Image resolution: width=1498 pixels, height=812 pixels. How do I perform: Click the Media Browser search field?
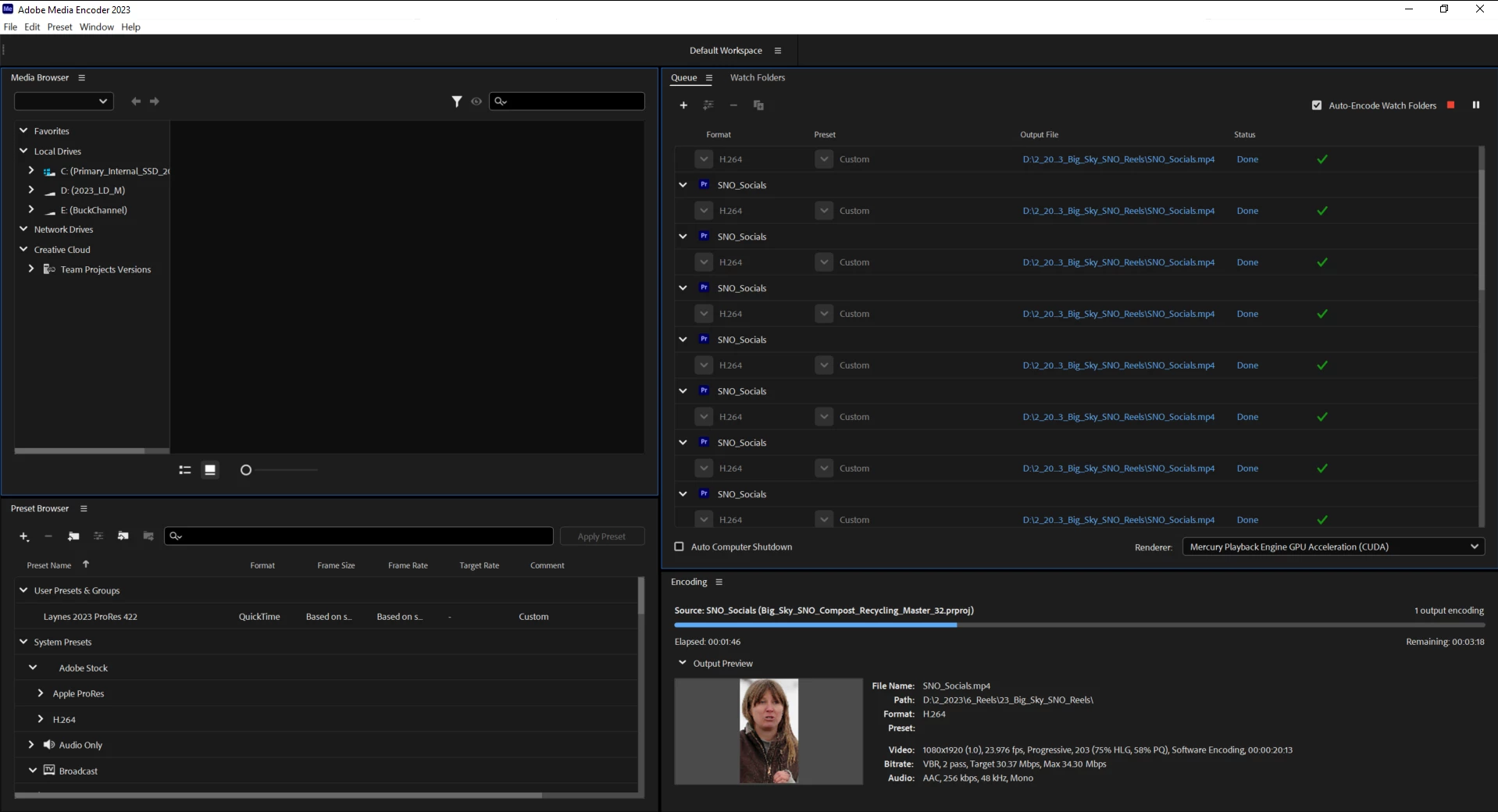567,101
